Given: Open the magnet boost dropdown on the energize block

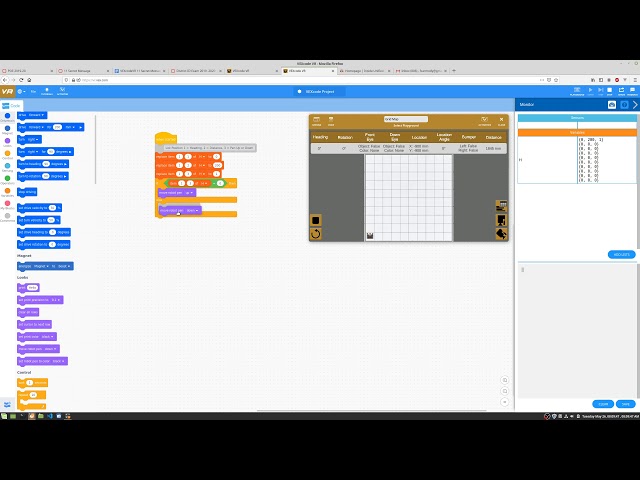Looking at the screenshot, I should click(64, 266).
